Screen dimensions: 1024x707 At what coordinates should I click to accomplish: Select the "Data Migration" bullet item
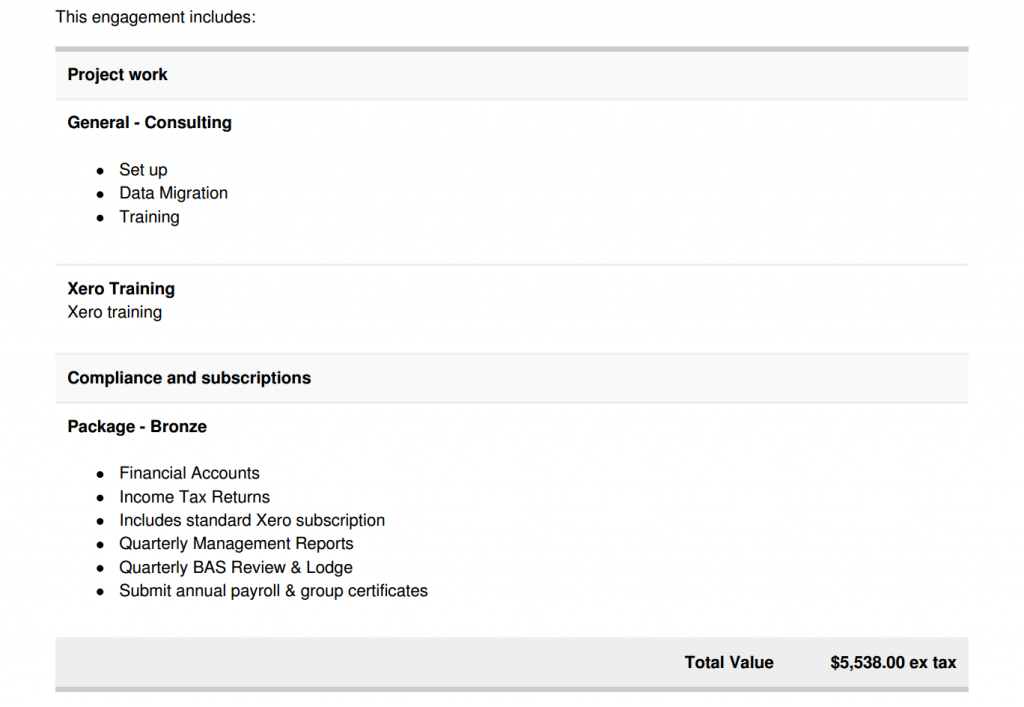(173, 193)
